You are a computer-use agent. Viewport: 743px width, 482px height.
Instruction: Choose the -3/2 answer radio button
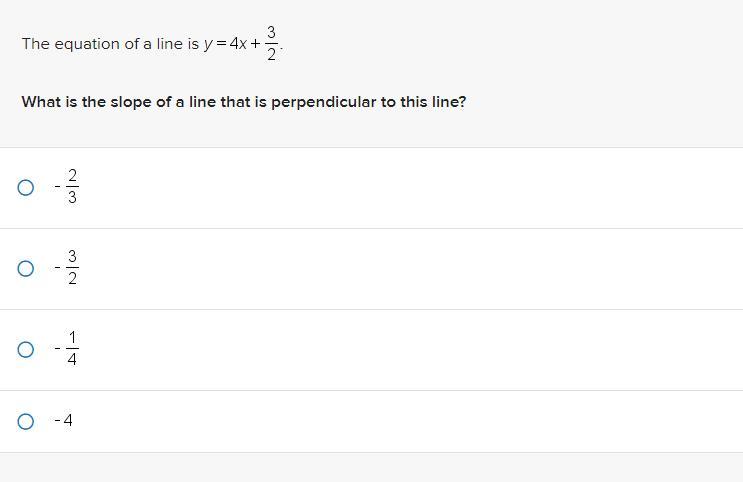26,269
